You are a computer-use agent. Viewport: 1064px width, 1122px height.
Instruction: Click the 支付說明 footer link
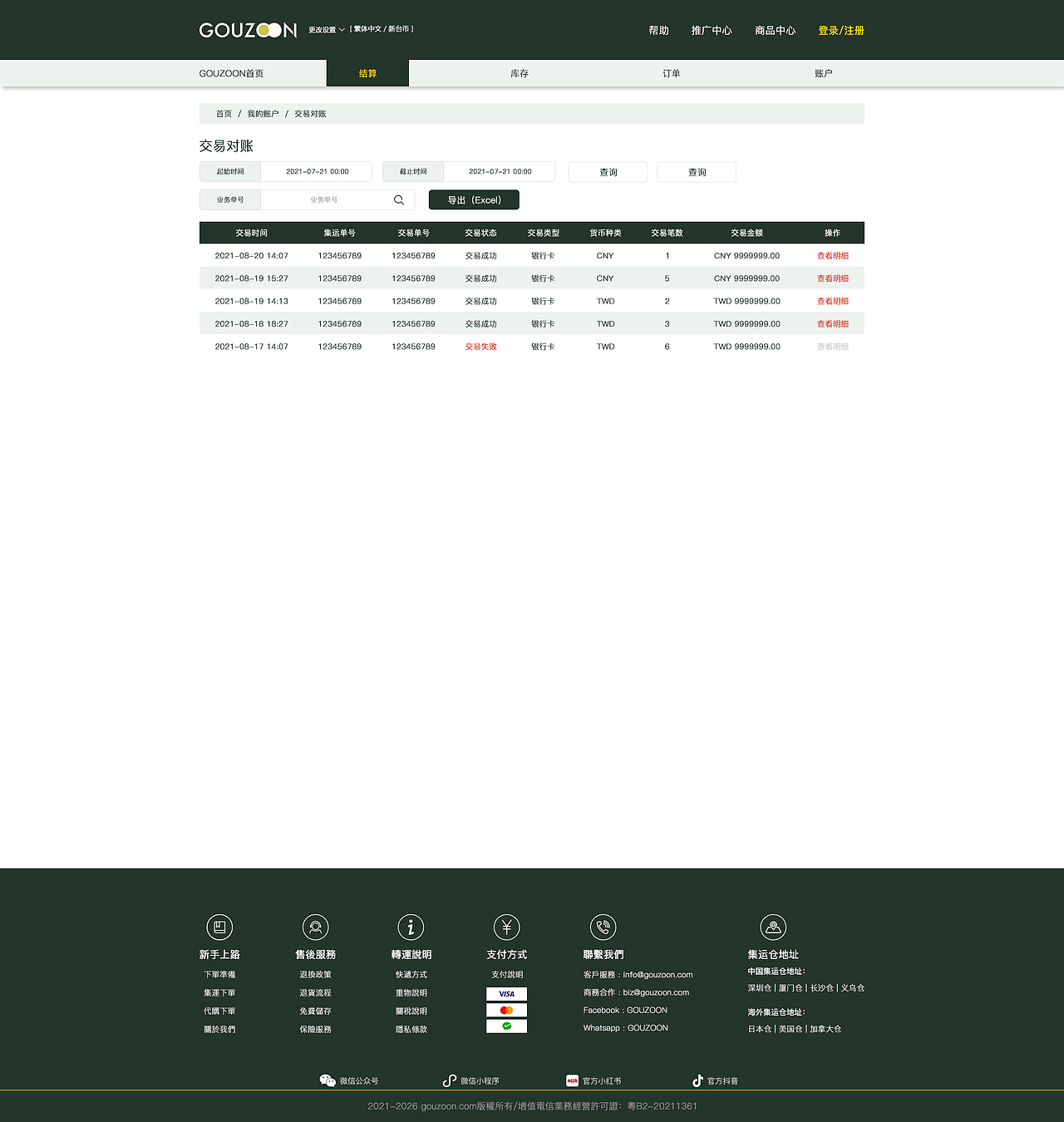507,974
